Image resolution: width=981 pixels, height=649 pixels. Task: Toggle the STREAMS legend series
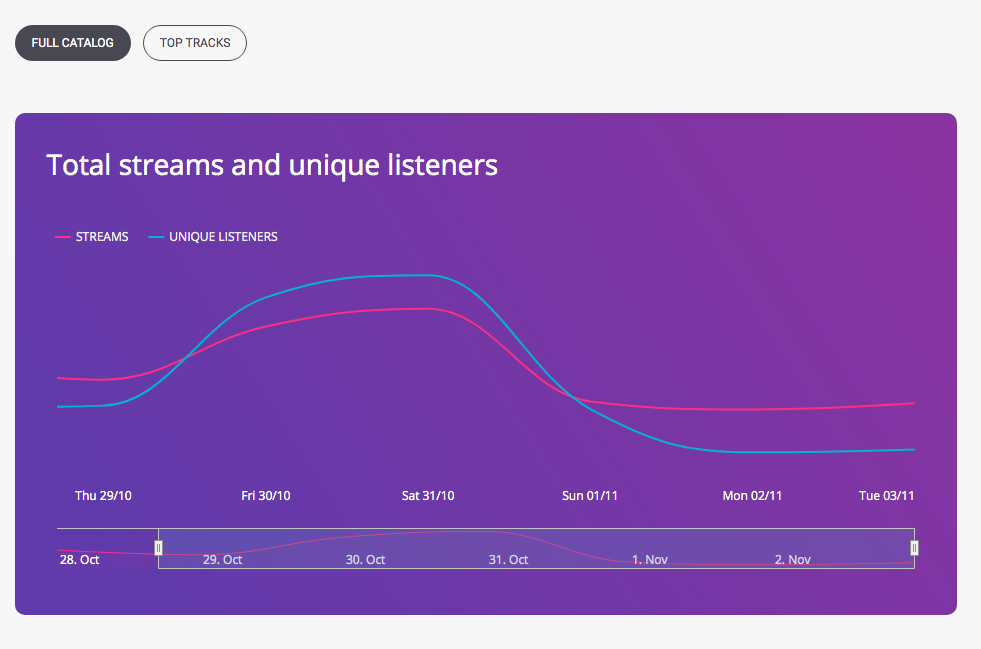(92, 237)
